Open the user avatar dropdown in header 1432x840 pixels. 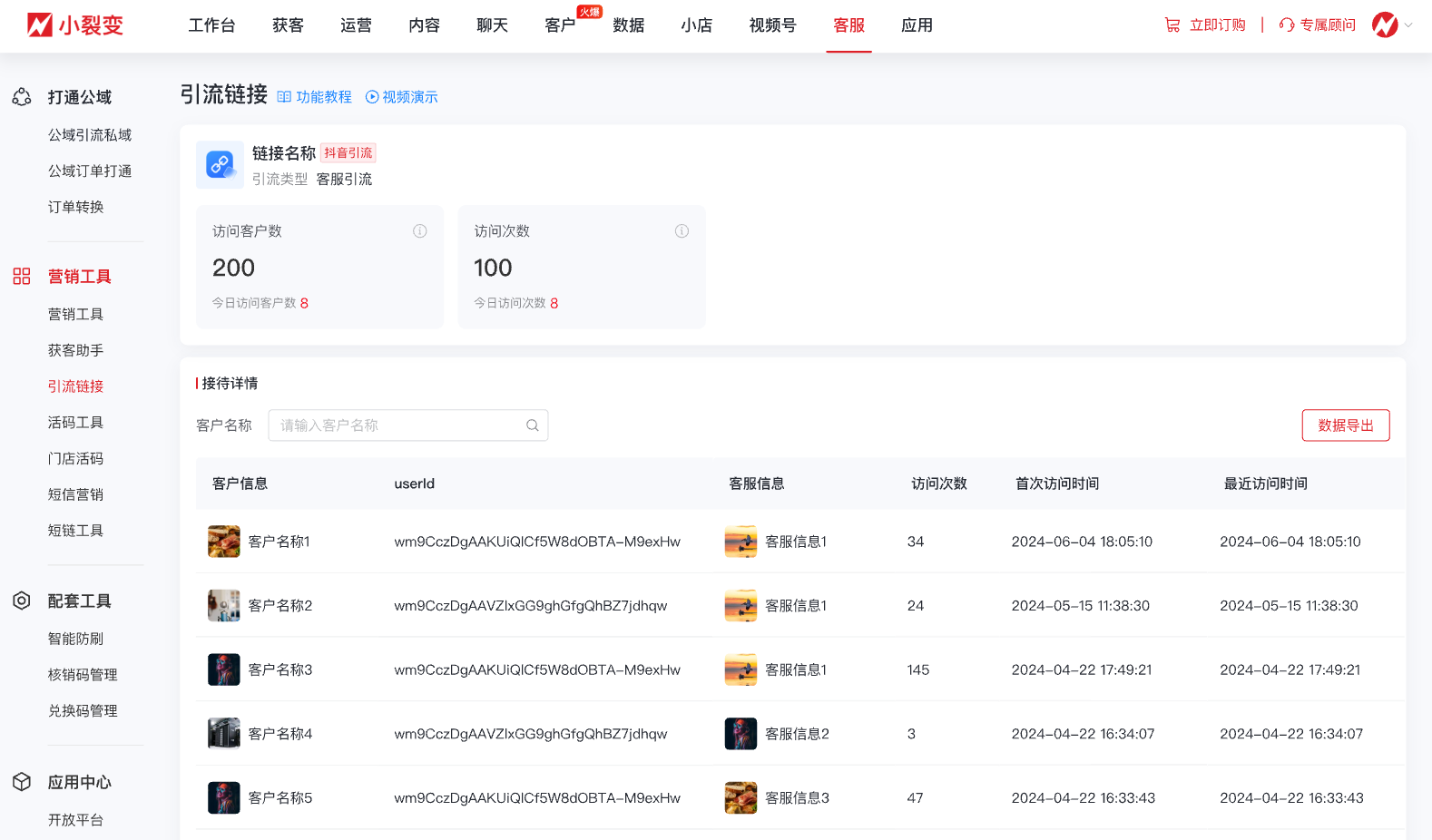(1391, 25)
